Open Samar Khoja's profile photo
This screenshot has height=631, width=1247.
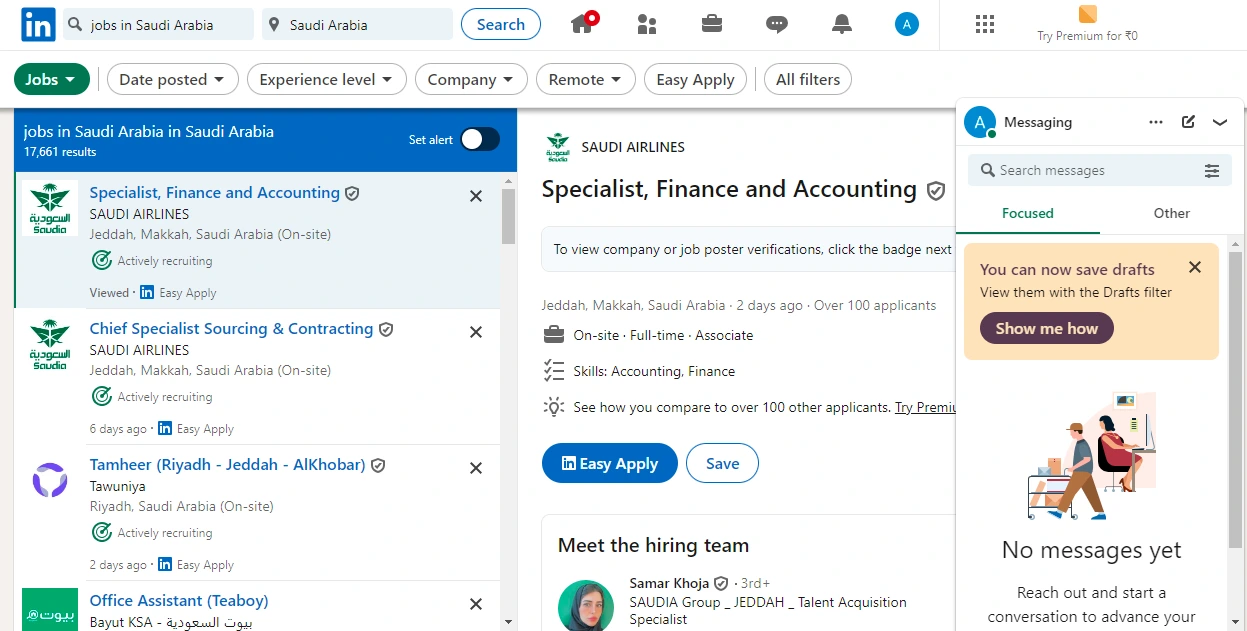[x=586, y=606]
